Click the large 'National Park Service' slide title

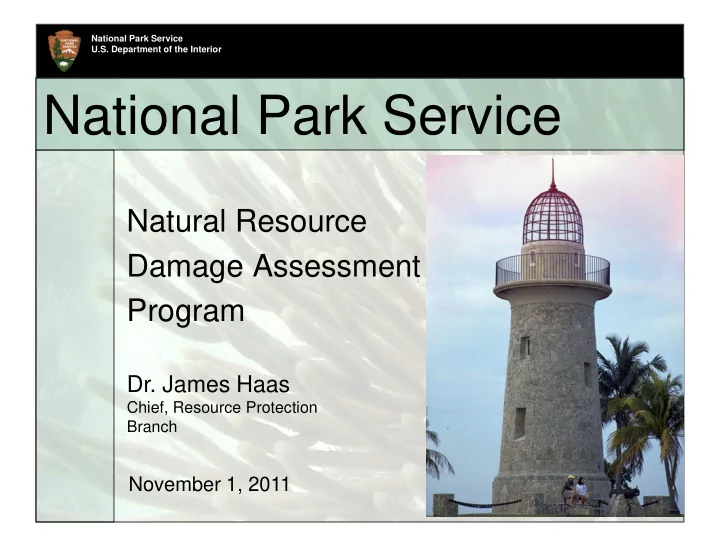302,115
